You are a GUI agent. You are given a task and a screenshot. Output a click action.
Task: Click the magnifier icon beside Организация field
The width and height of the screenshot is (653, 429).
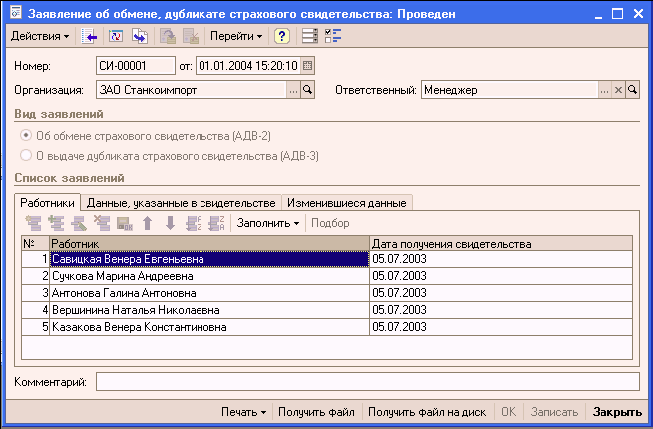click(308, 90)
